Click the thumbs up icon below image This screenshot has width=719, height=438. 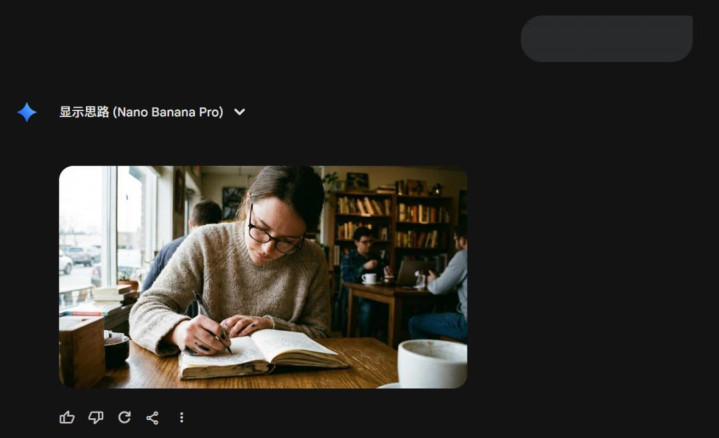click(67, 417)
